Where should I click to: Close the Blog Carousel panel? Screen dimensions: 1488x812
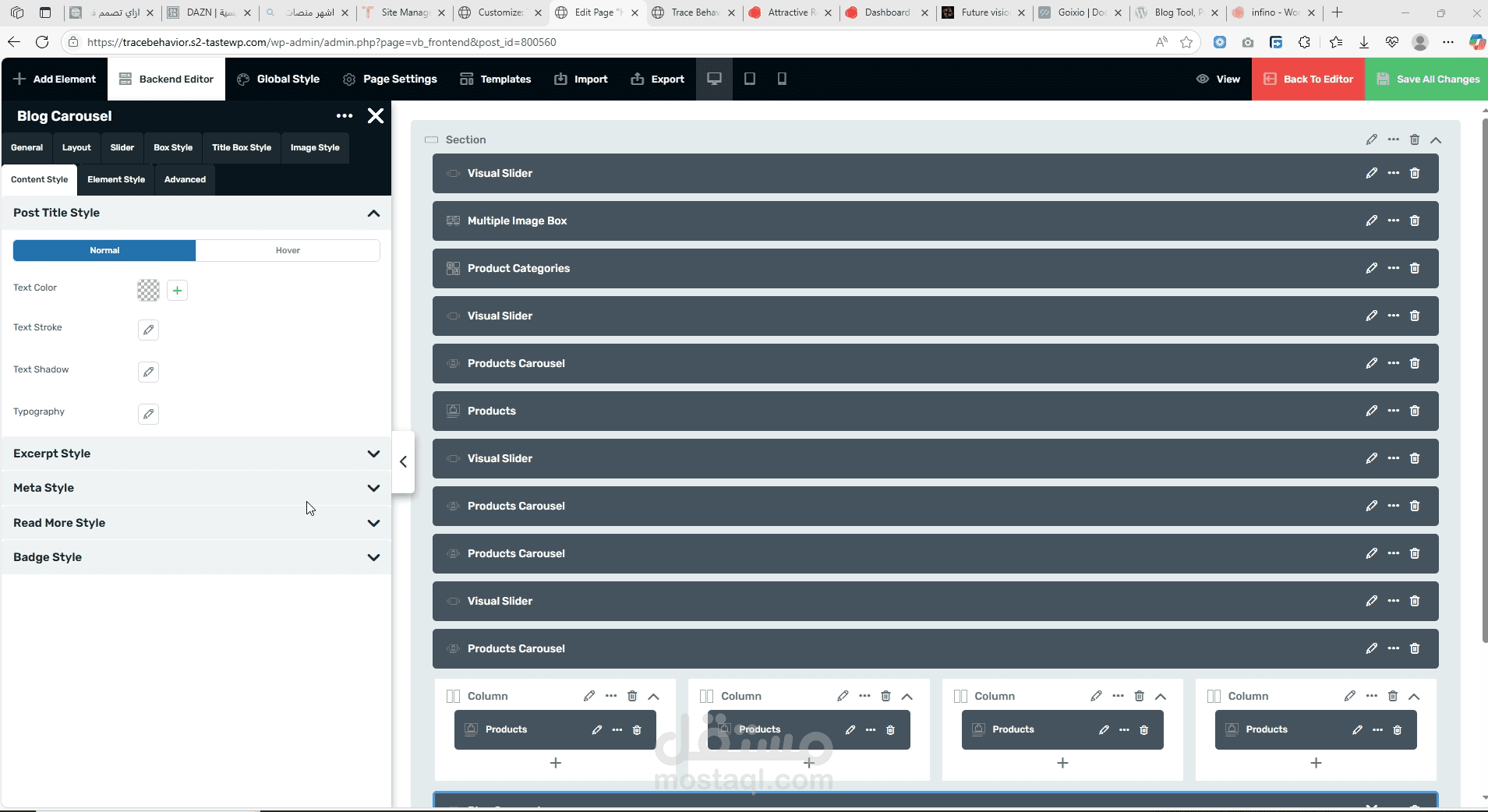376,116
